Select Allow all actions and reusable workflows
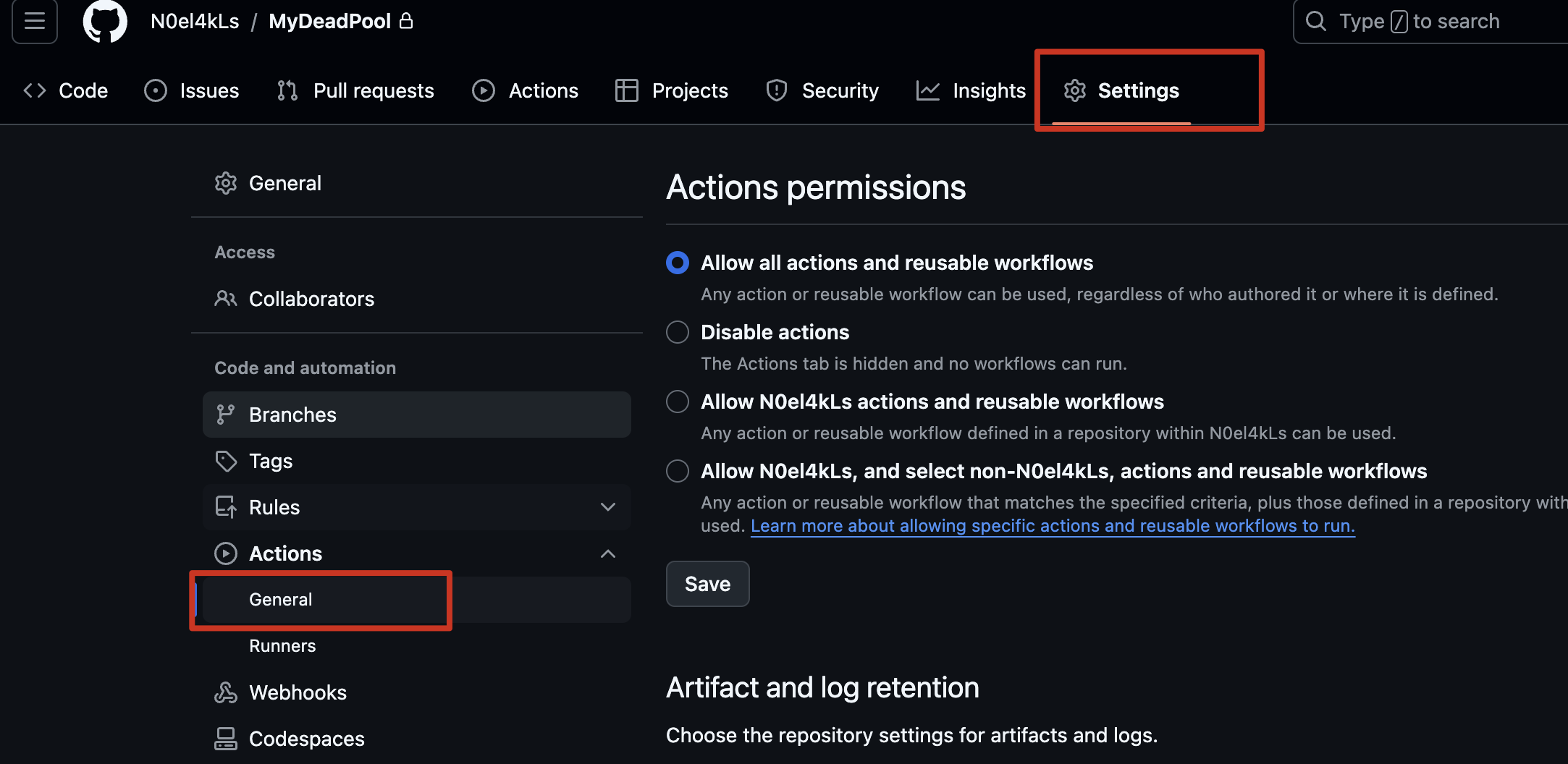The image size is (1568, 764). click(x=678, y=263)
